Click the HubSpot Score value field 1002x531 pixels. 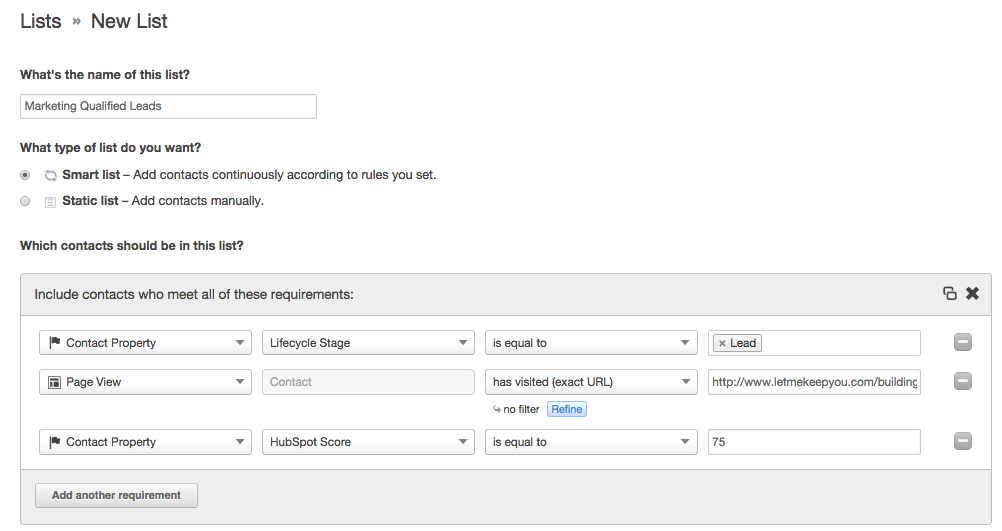coord(814,442)
